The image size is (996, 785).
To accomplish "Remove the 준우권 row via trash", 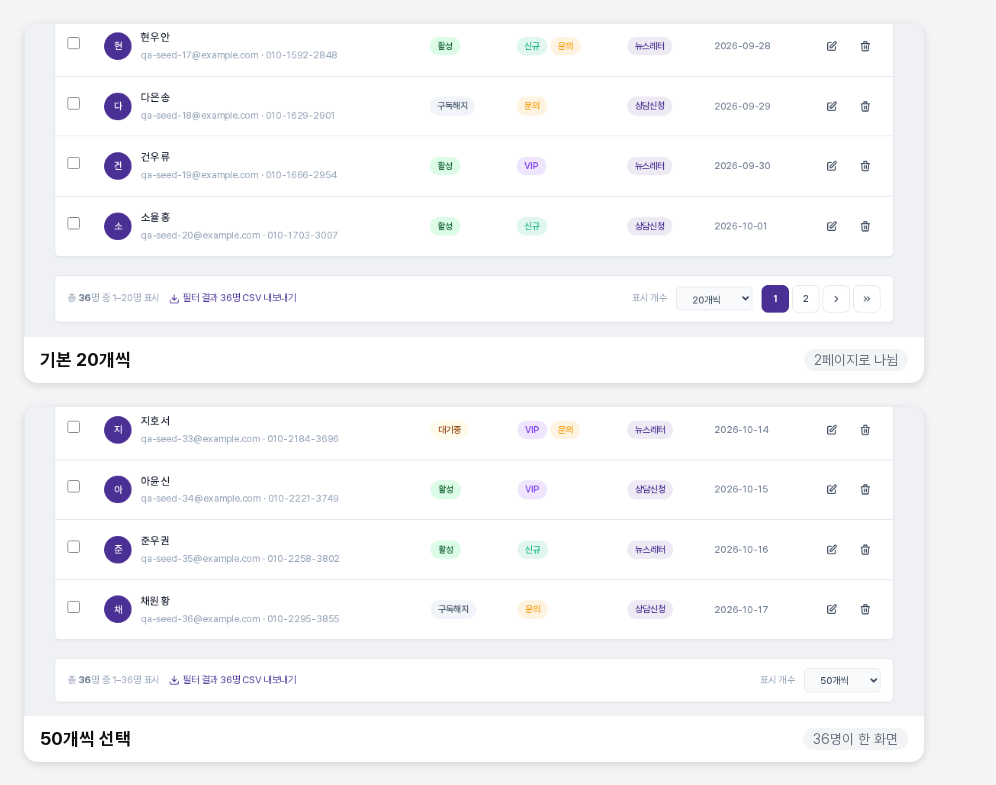I will (x=865, y=549).
